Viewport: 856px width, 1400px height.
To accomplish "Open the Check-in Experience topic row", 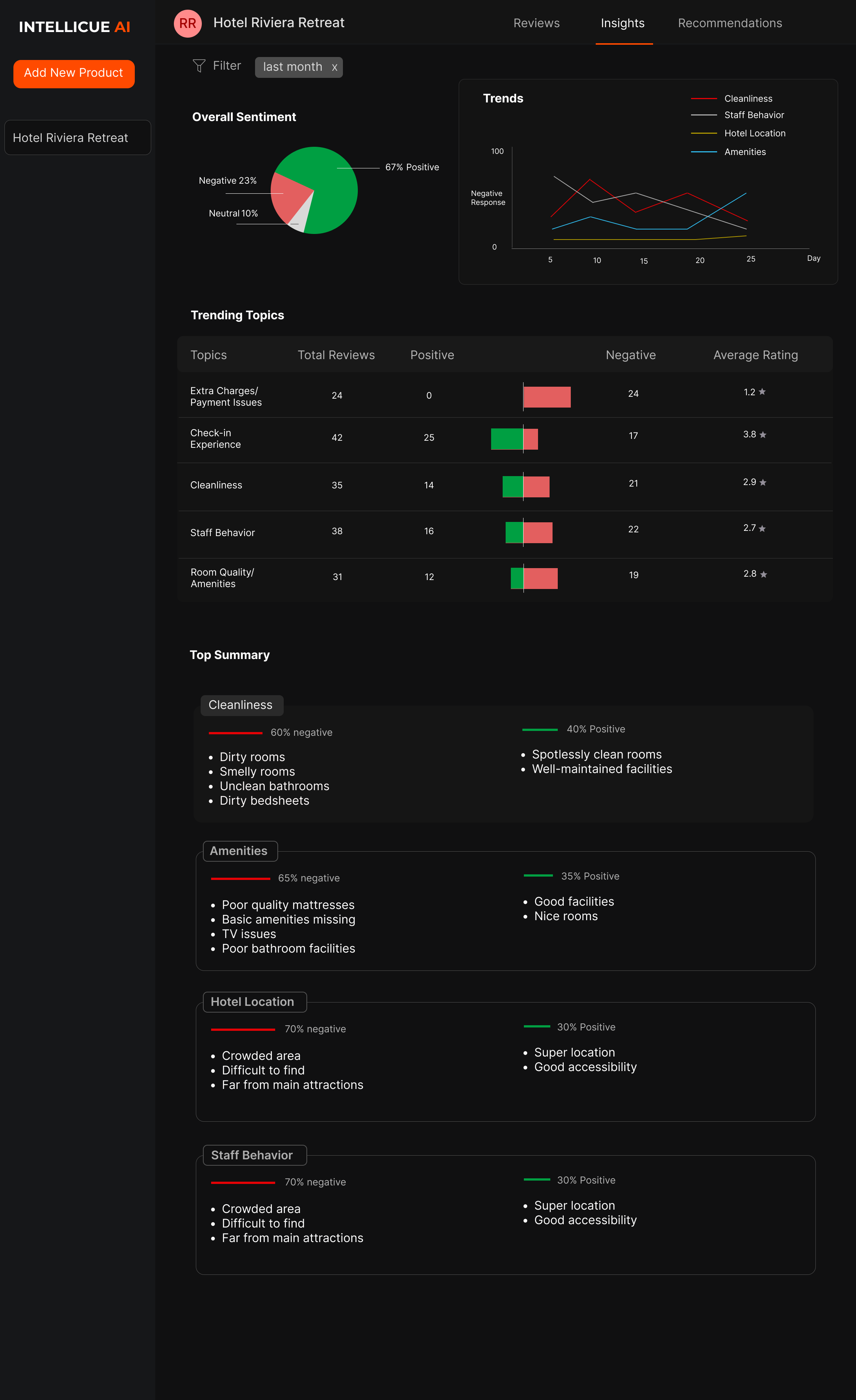I will click(505, 439).
